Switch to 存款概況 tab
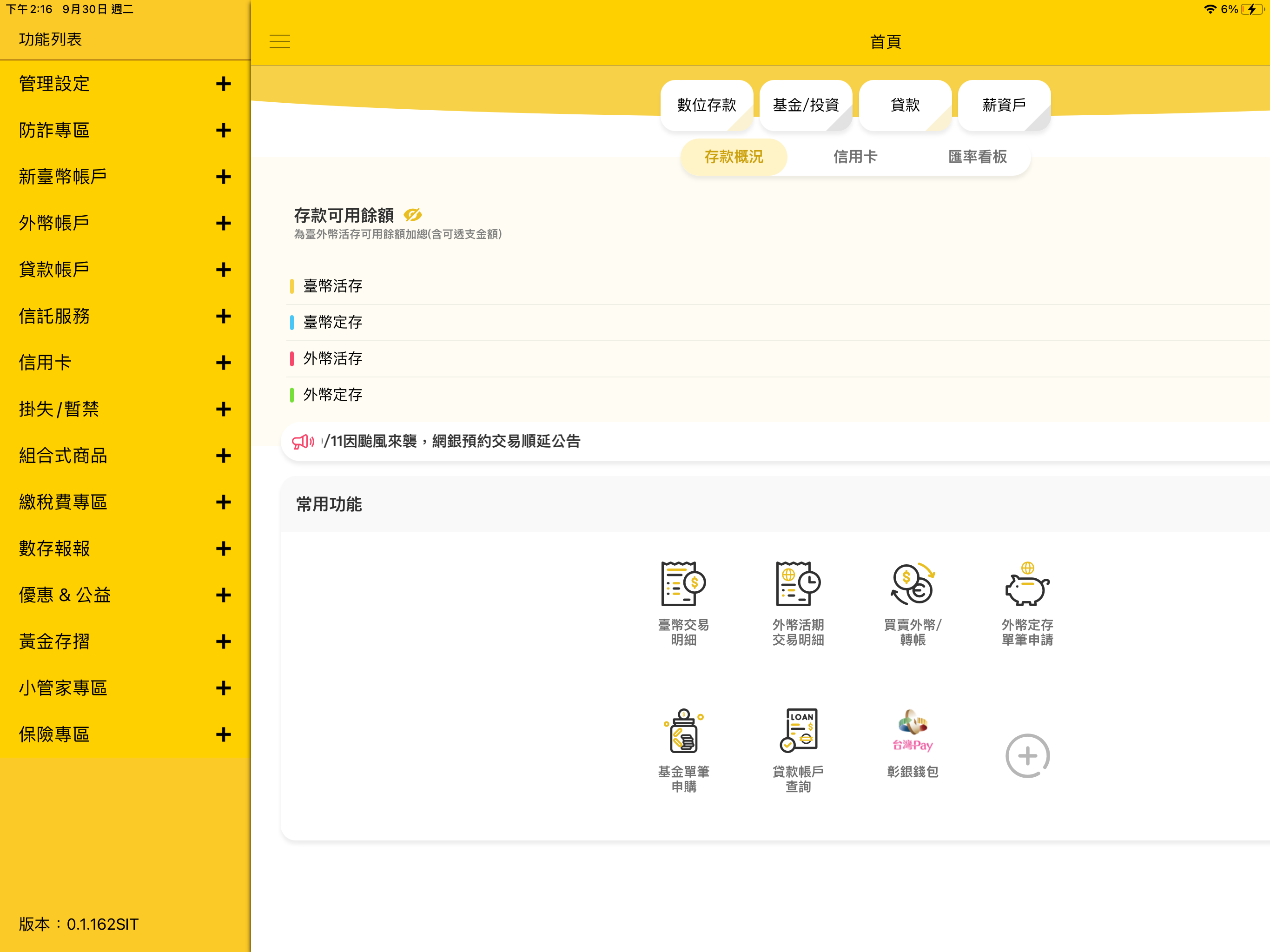 pos(733,157)
